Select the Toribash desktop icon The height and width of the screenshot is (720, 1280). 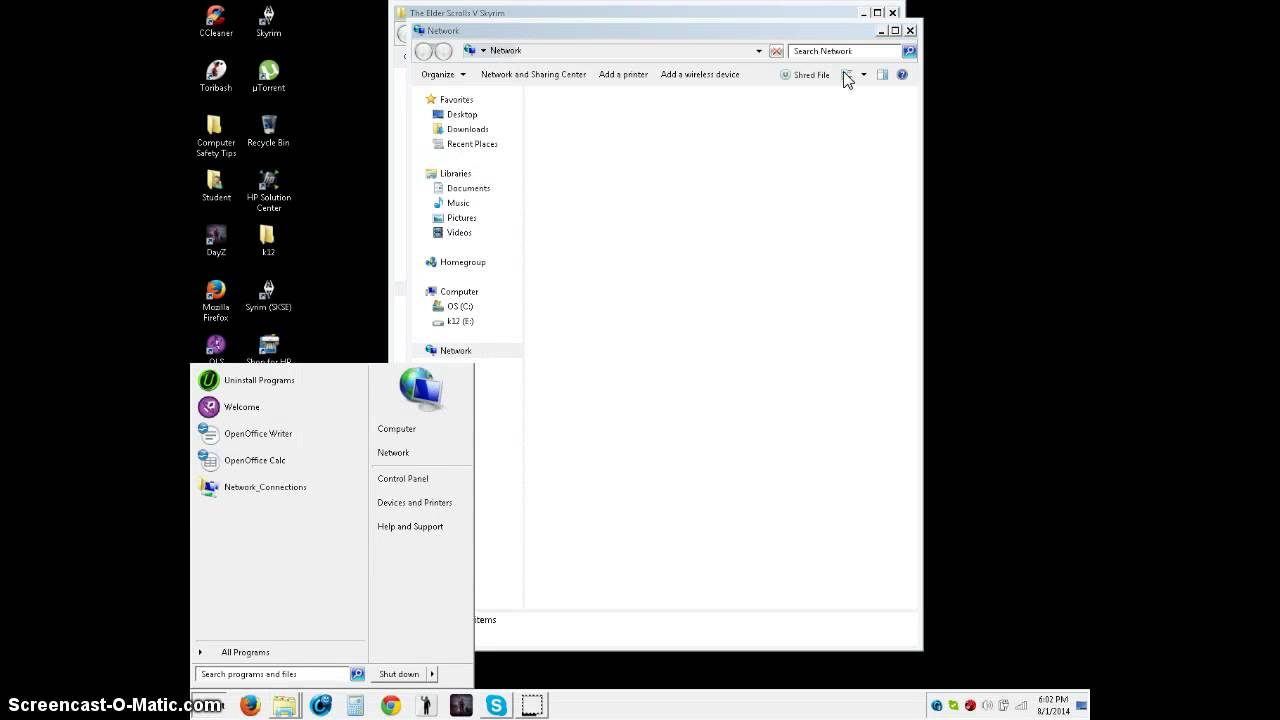pyautogui.click(x=215, y=76)
